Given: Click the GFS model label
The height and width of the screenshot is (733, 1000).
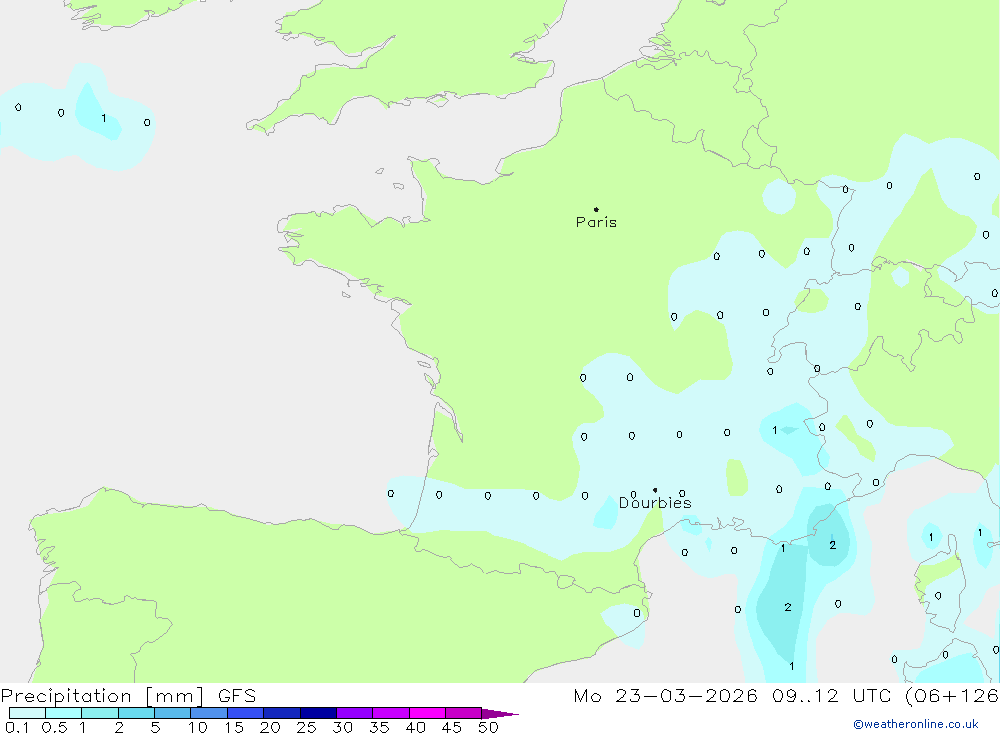Looking at the screenshot, I should click(x=237, y=696).
